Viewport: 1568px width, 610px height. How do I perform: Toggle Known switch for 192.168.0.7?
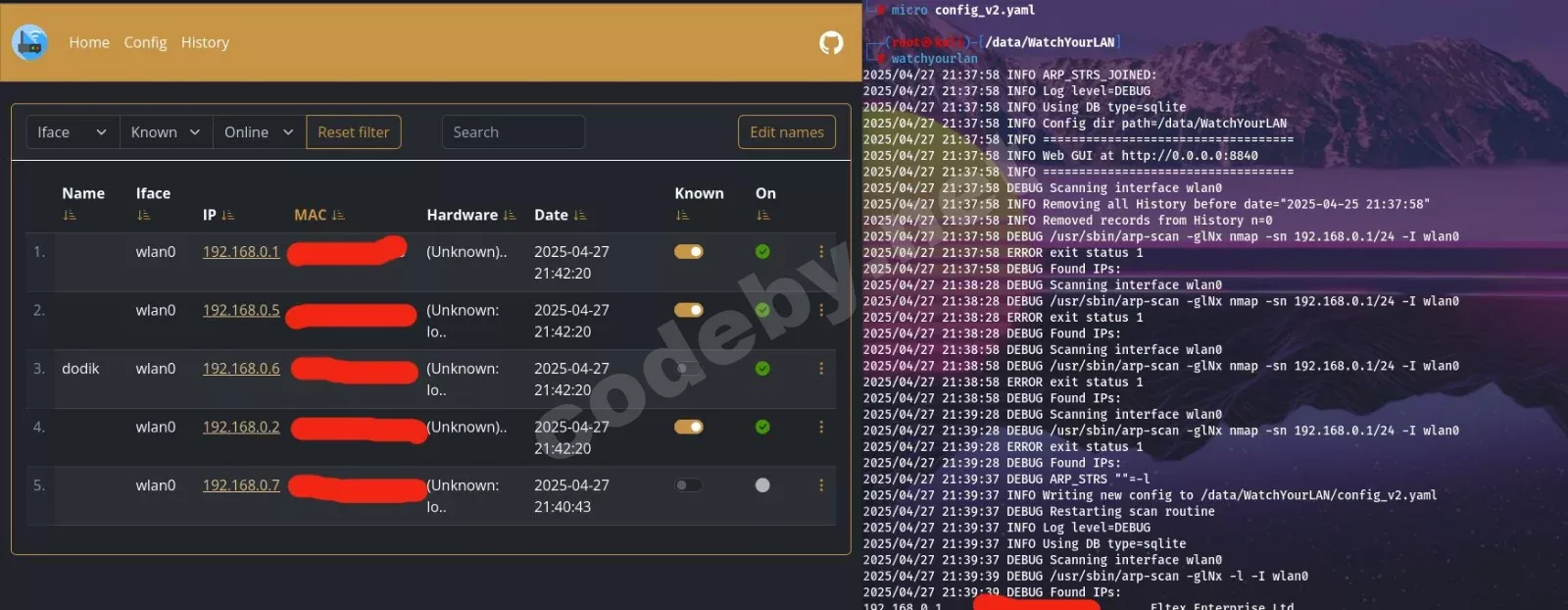[689, 485]
